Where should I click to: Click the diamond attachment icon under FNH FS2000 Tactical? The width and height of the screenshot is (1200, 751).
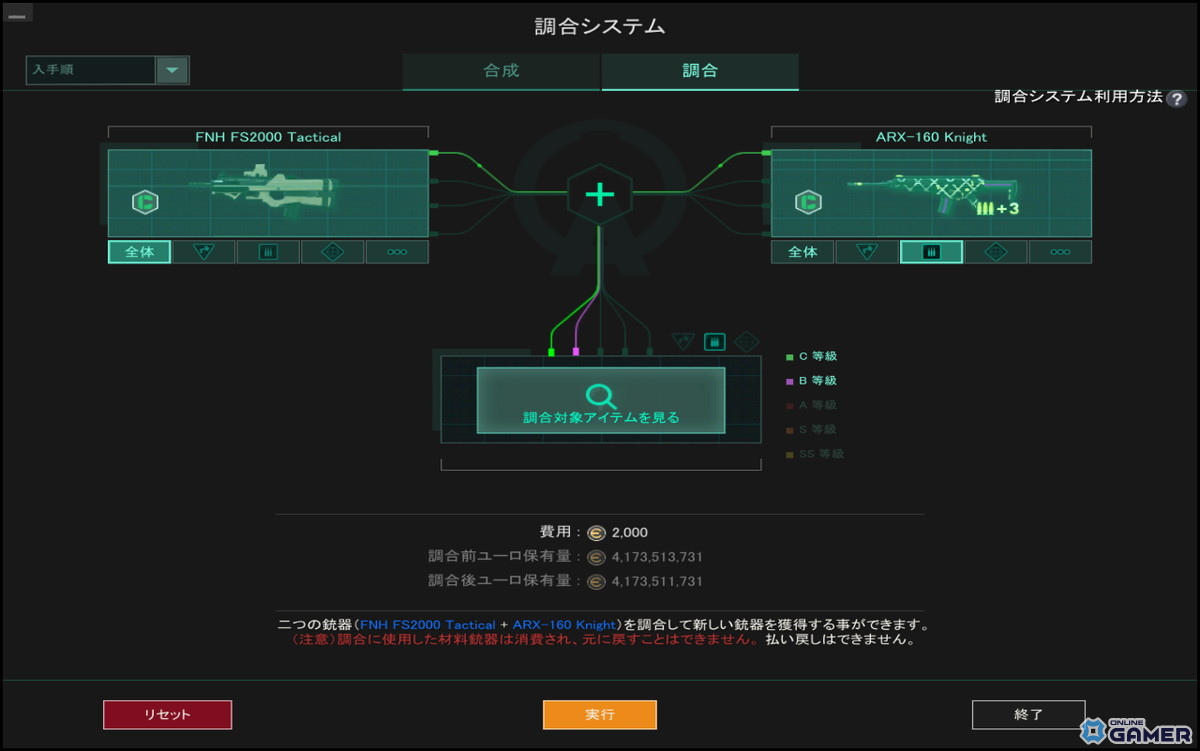point(332,251)
